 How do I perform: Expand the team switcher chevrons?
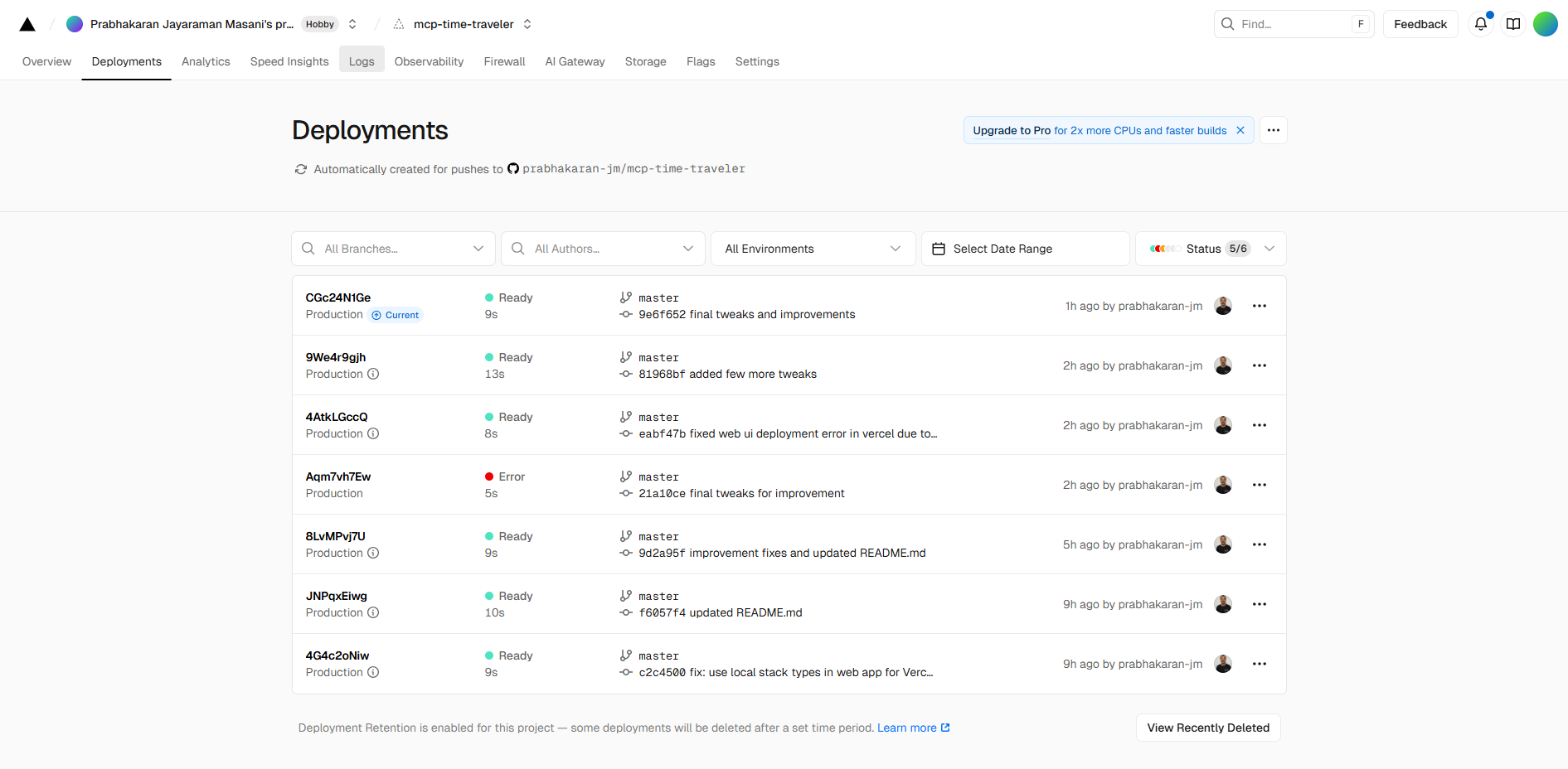352,24
